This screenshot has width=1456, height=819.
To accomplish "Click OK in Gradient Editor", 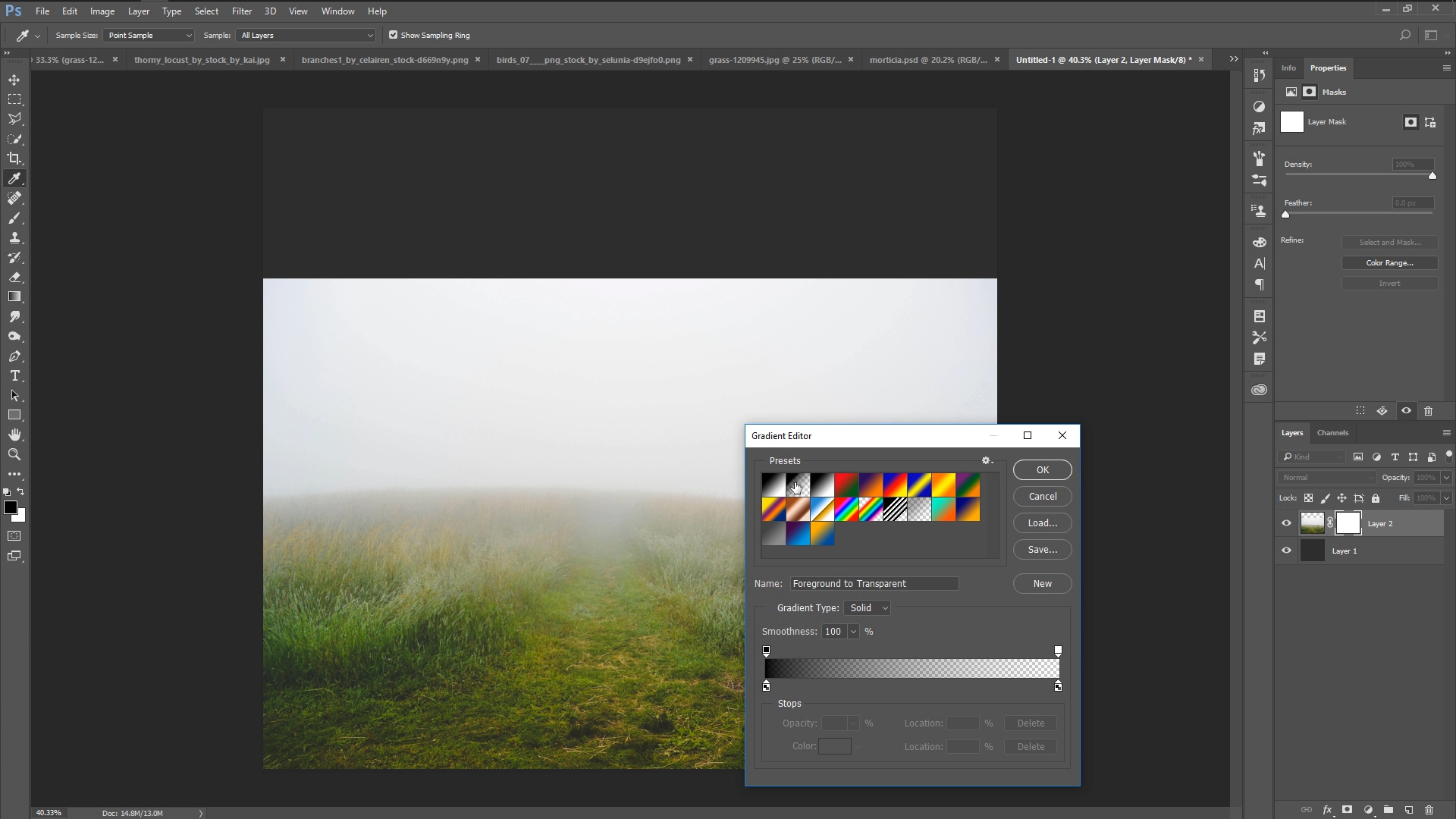I will click(1043, 470).
